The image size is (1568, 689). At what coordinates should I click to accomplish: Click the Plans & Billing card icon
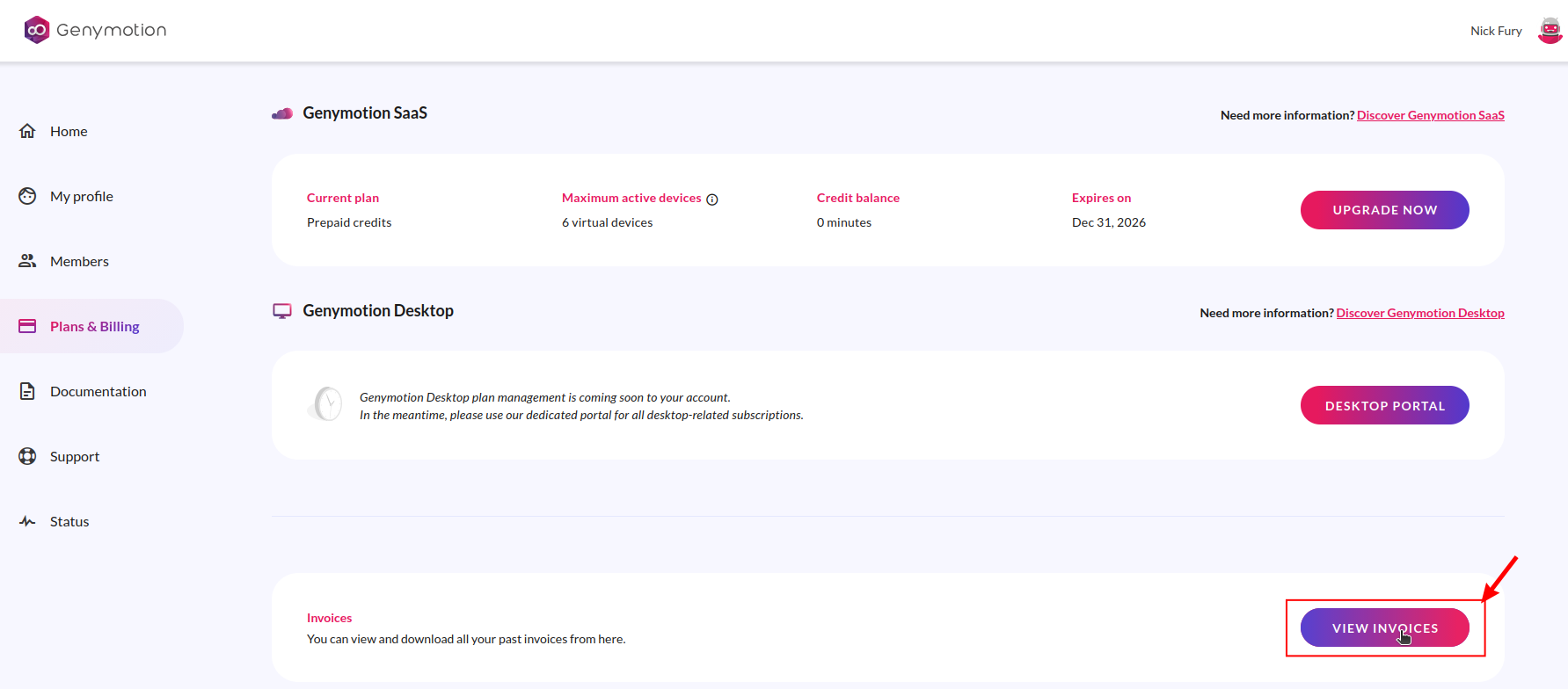tap(27, 326)
